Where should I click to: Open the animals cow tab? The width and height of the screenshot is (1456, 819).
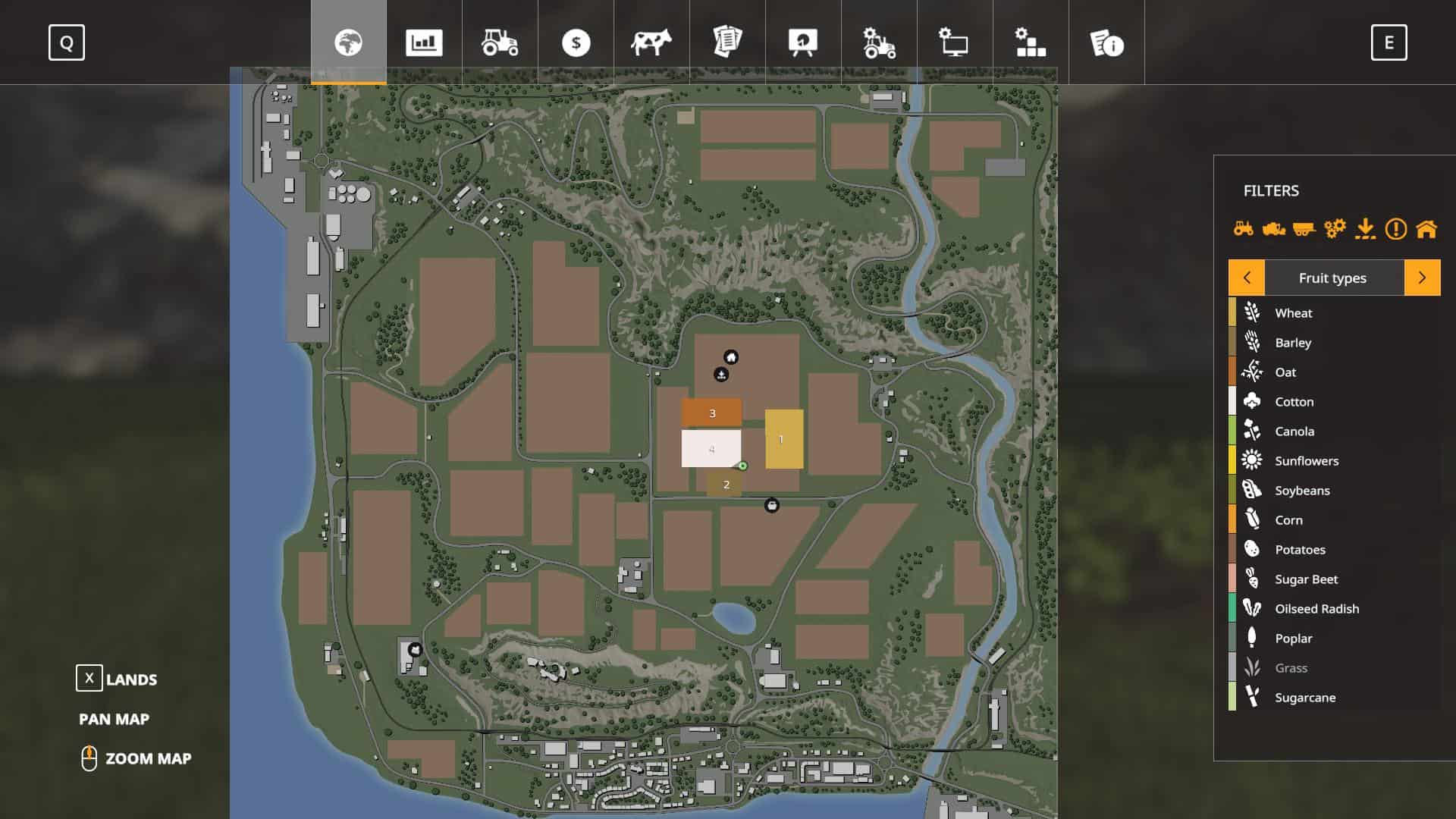(x=651, y=42)
